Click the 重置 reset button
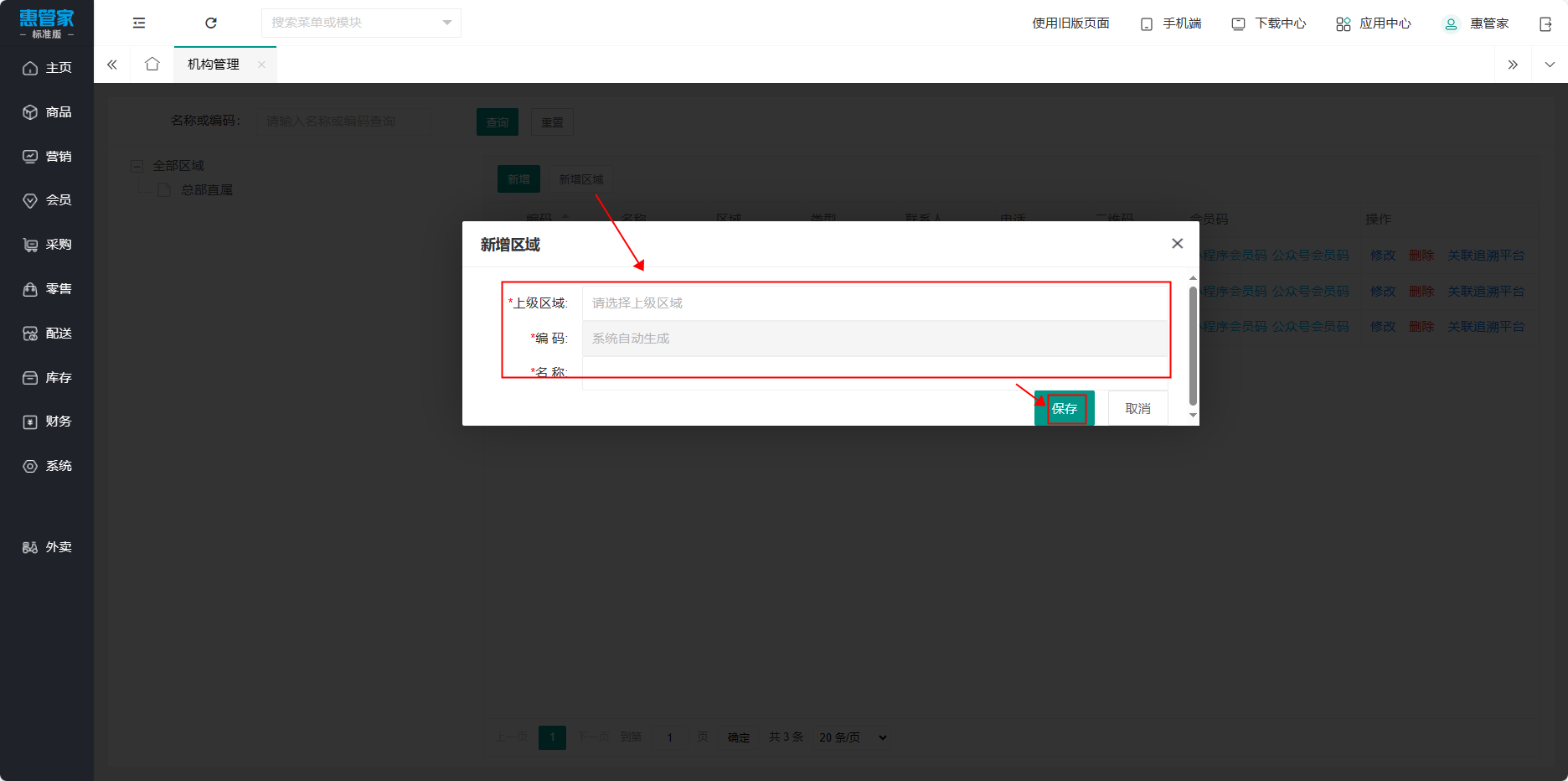Viewport: 1568px width, 781px height. coord(552,122)
